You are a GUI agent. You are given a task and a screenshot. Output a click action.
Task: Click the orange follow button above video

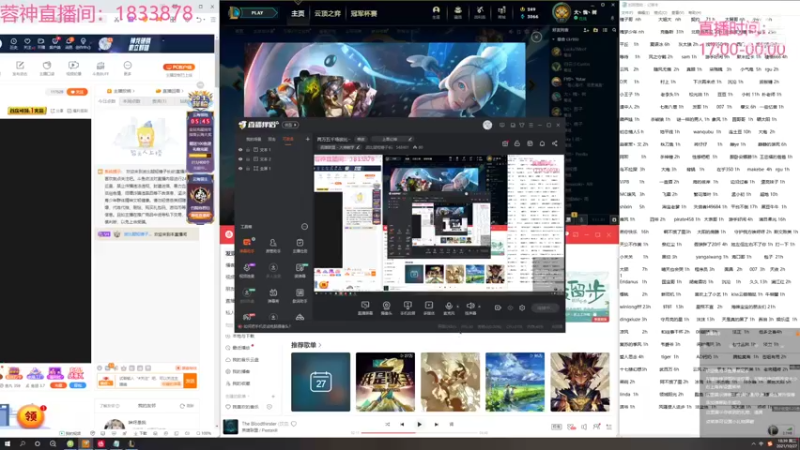tap(78, 92)
